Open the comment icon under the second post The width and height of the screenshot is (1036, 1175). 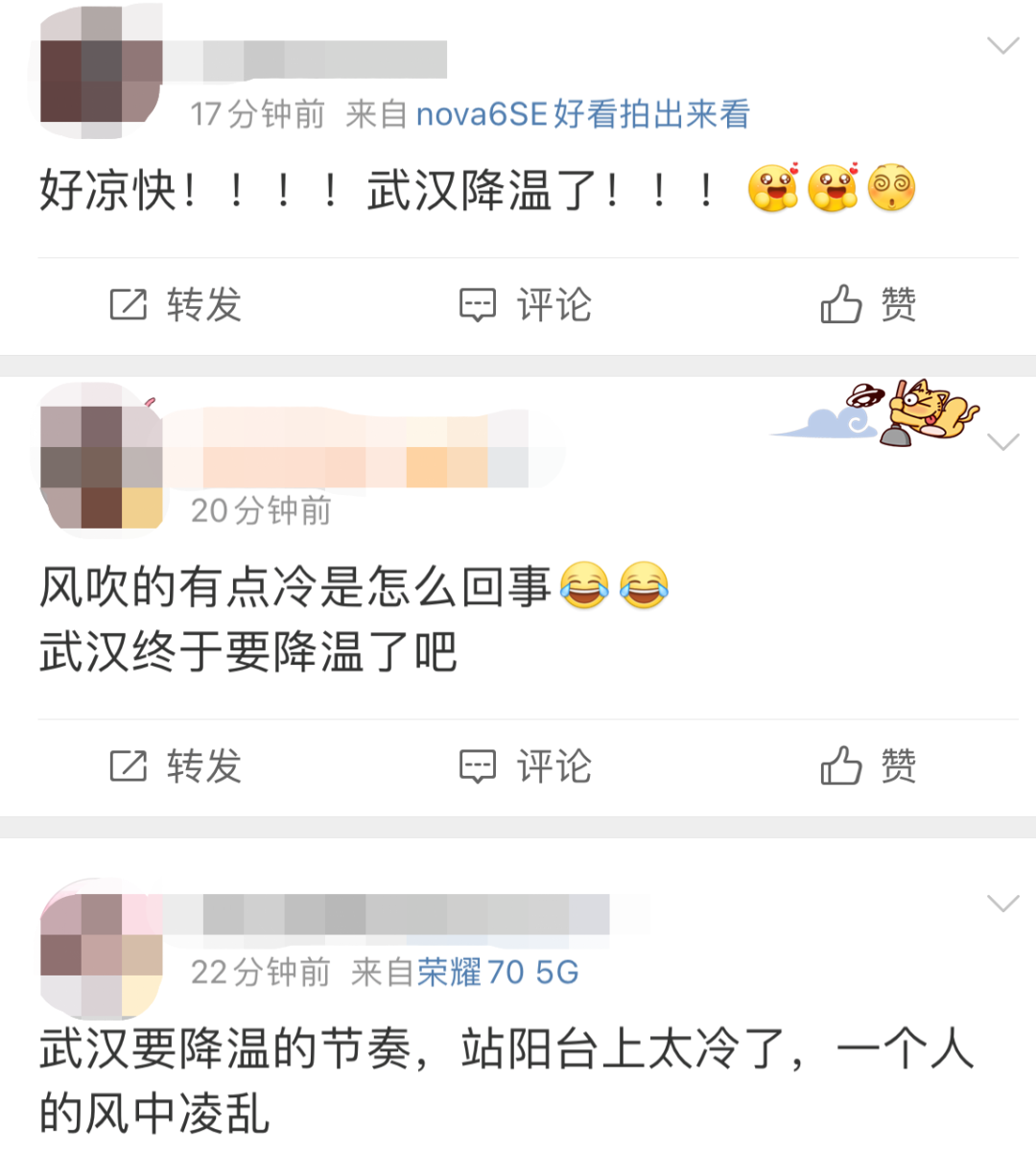(477, 767)
